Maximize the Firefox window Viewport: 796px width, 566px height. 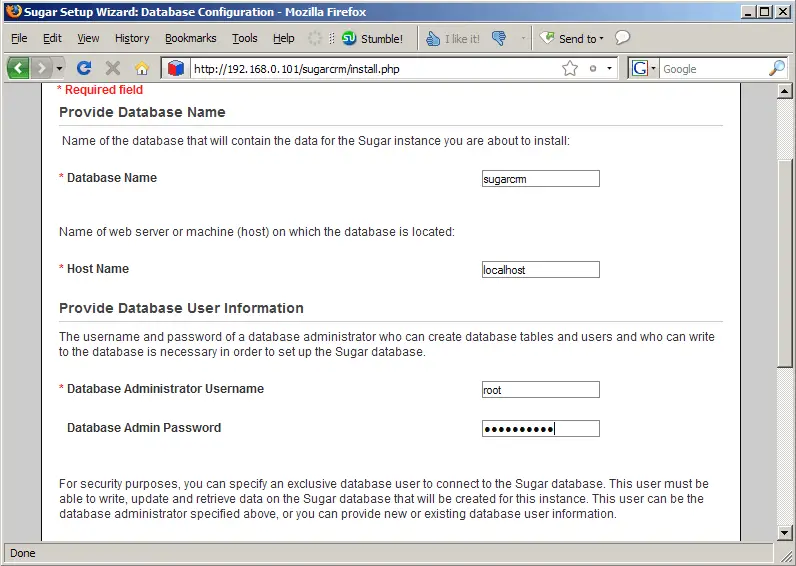coord(765,12)
